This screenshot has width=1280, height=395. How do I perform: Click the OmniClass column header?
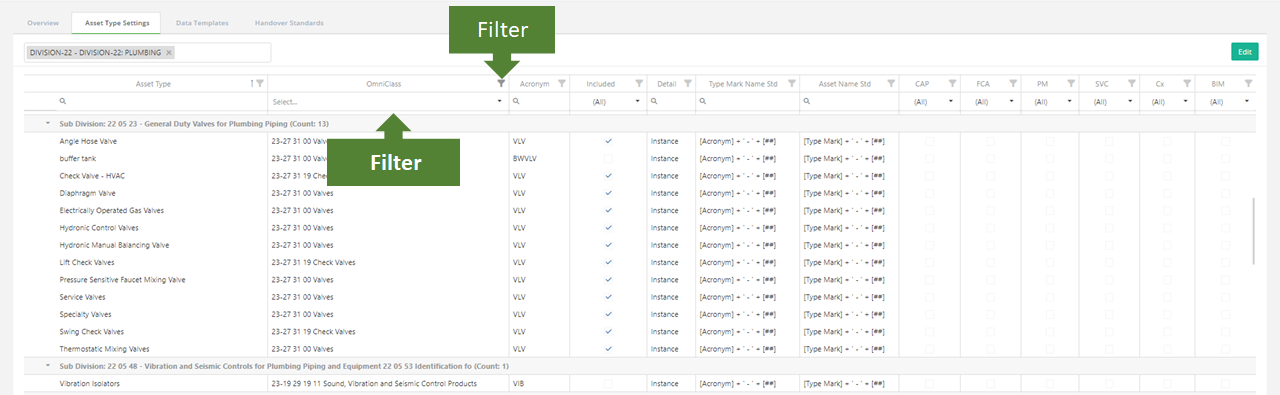(x=384, y=84)
